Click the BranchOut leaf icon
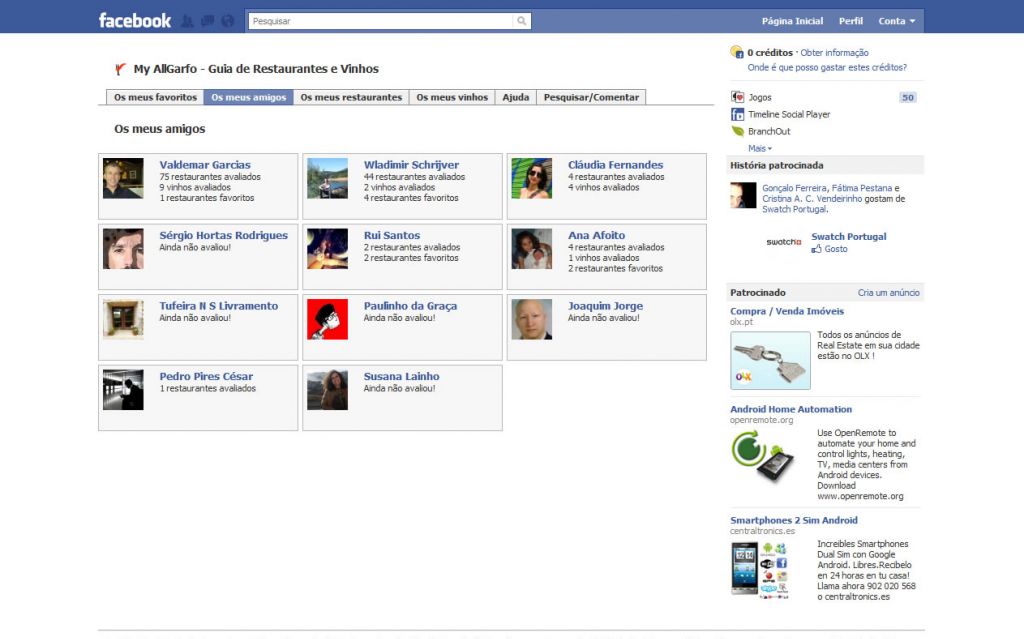The height and width of the screenshot is (639, 1024). tap(738, 131)
